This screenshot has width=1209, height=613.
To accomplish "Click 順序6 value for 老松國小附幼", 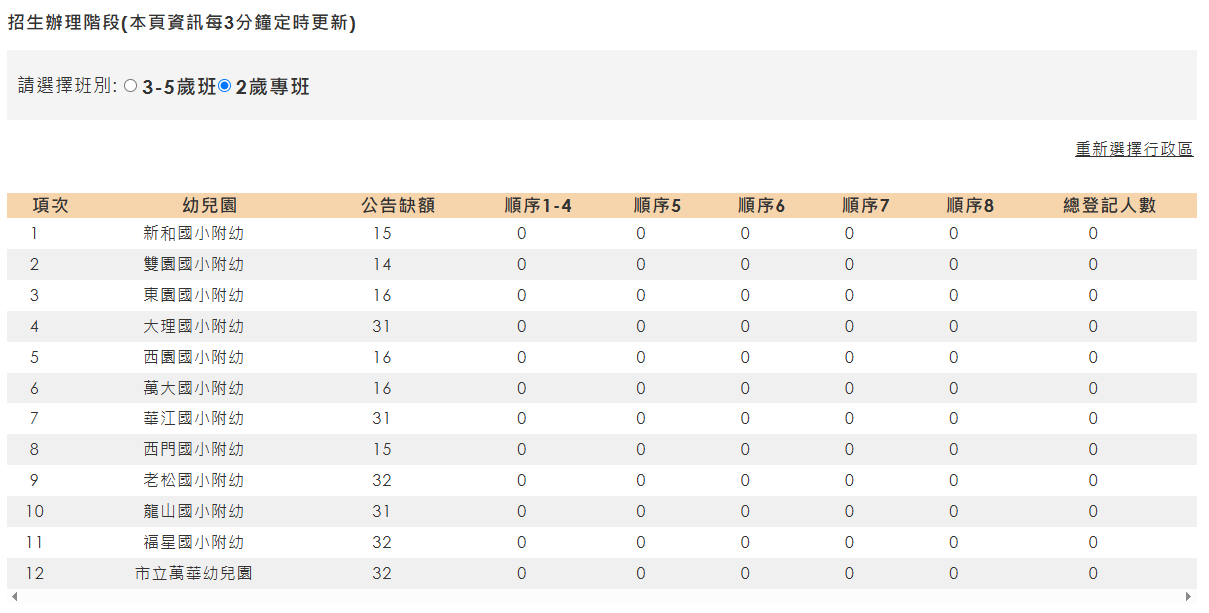I will click(x=745, y=480).
